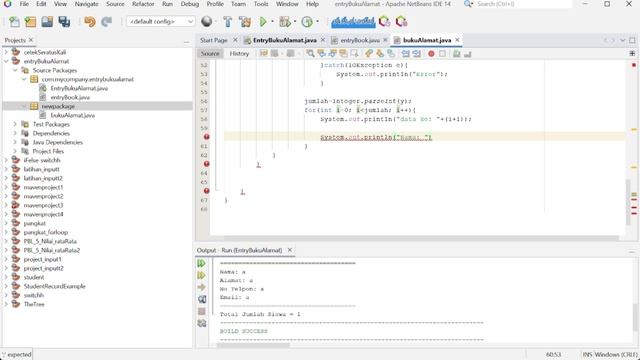
Task: Open the Refactor menu
Action: click(143, 4)
